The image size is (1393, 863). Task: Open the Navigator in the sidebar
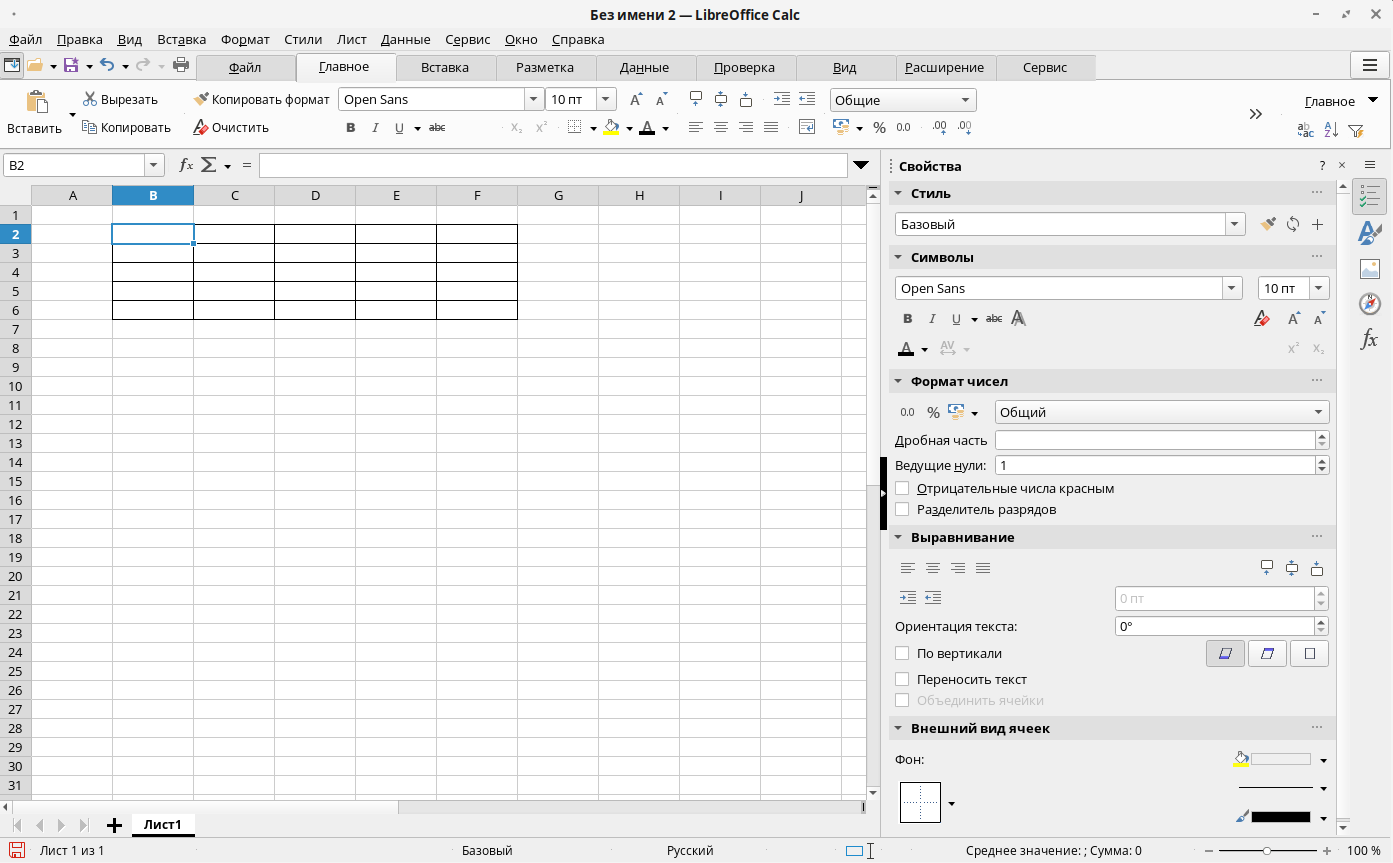point(1369,304)
